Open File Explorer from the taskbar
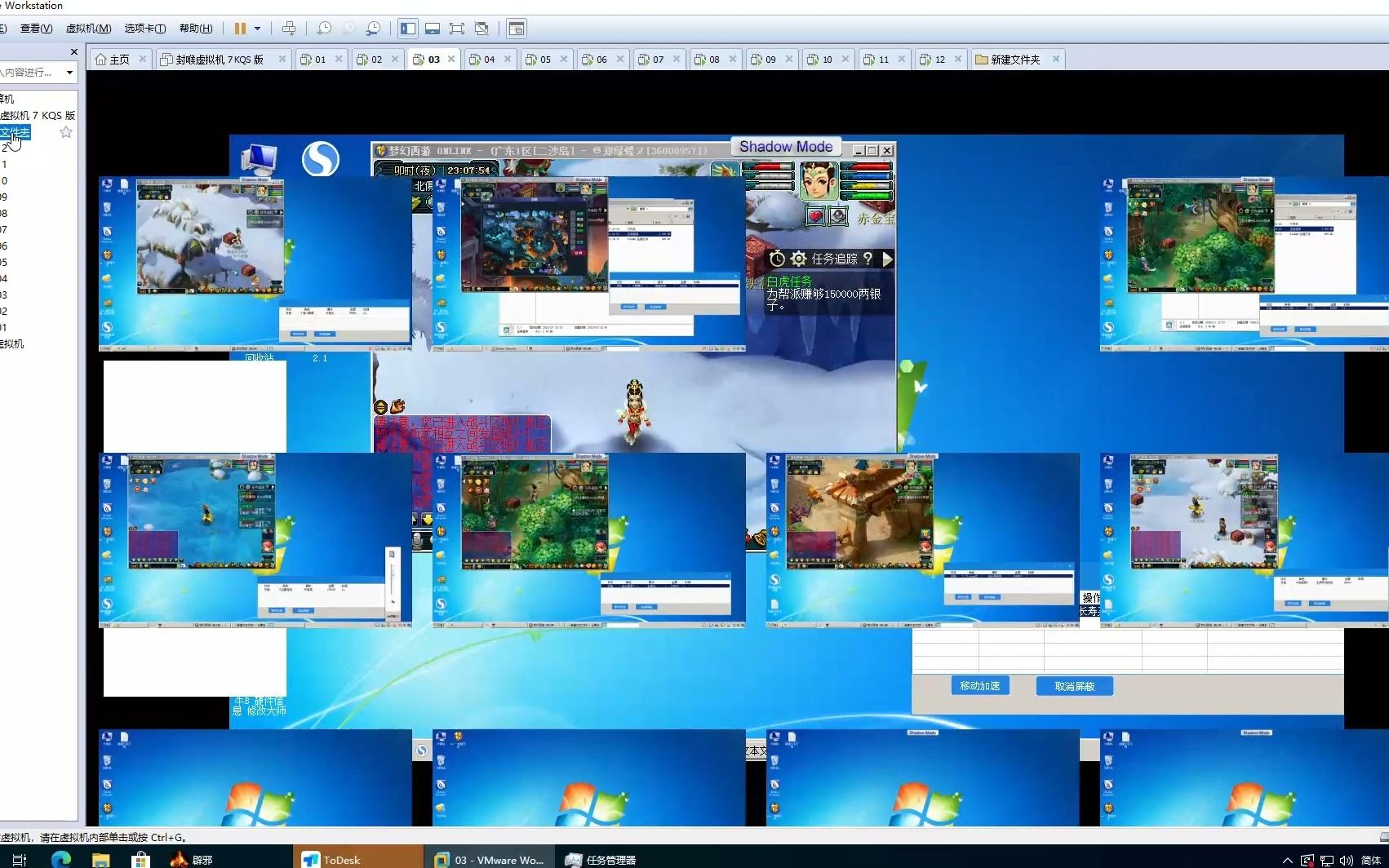This screenshot has height=868, width=1389. pos(100,860)
